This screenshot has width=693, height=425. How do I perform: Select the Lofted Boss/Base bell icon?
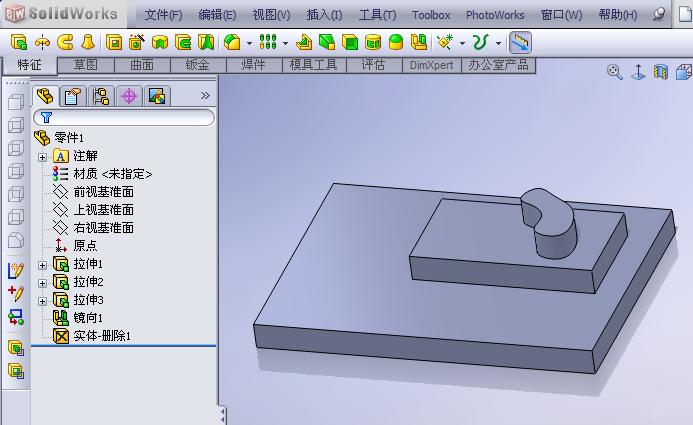(x=88, y=42)
